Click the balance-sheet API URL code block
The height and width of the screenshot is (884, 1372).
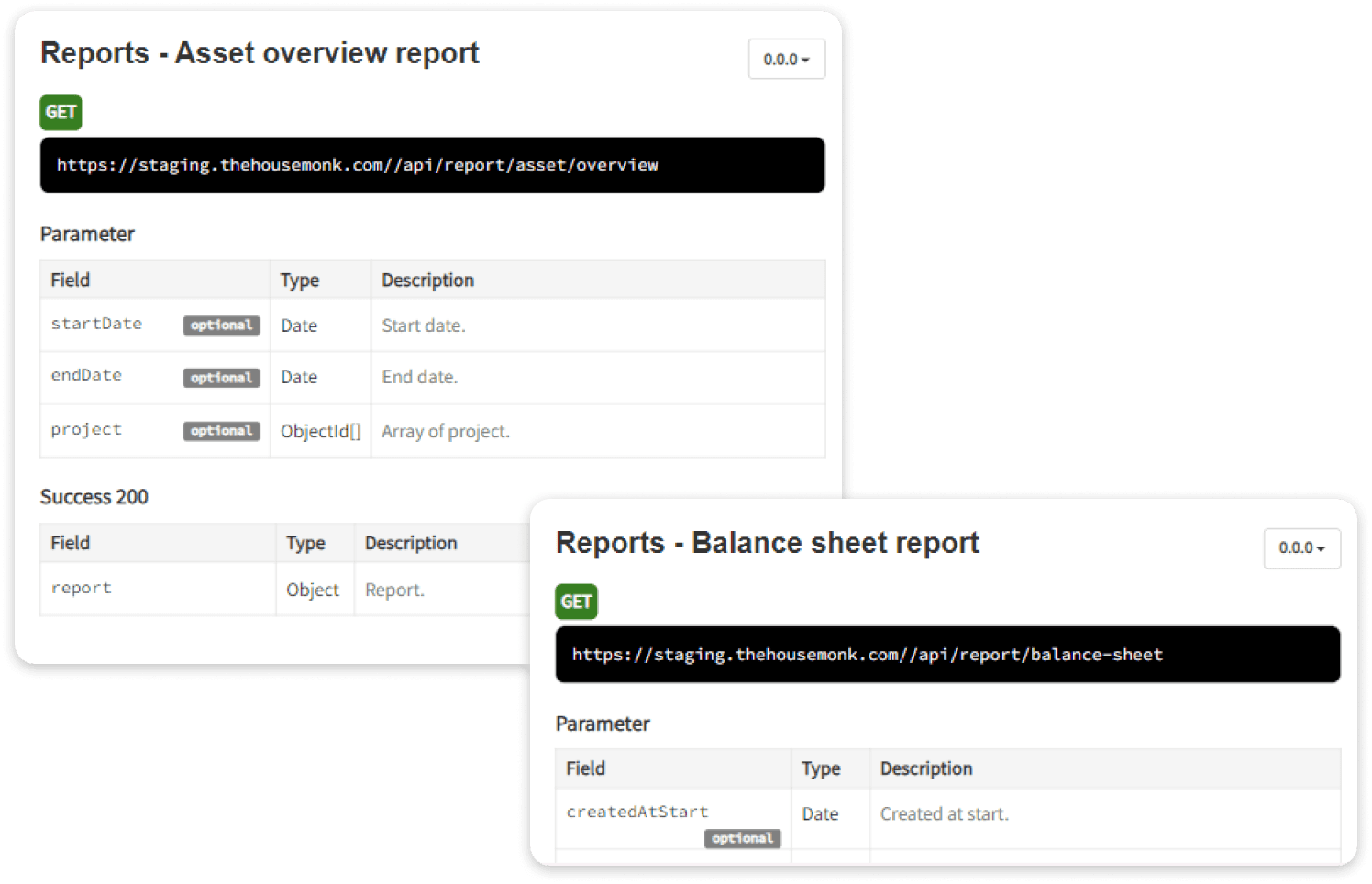[x=947, y=655]
